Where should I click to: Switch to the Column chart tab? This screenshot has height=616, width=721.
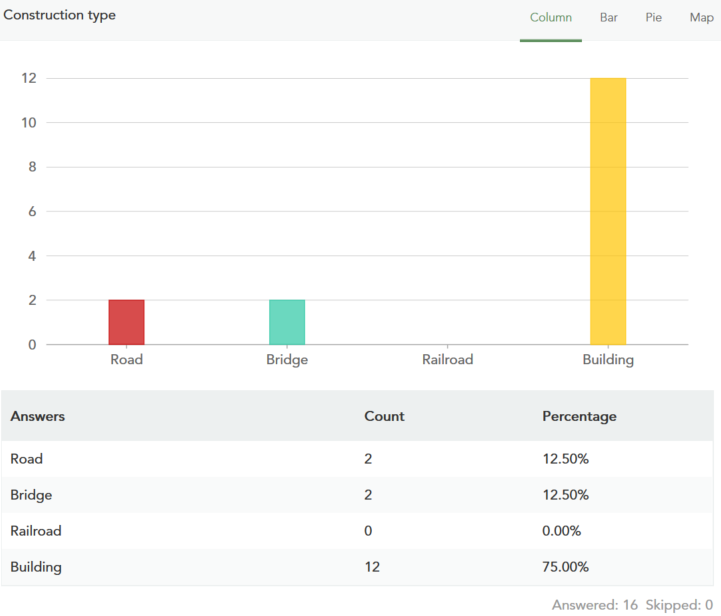pyautogui.click(x=550, y=17)
